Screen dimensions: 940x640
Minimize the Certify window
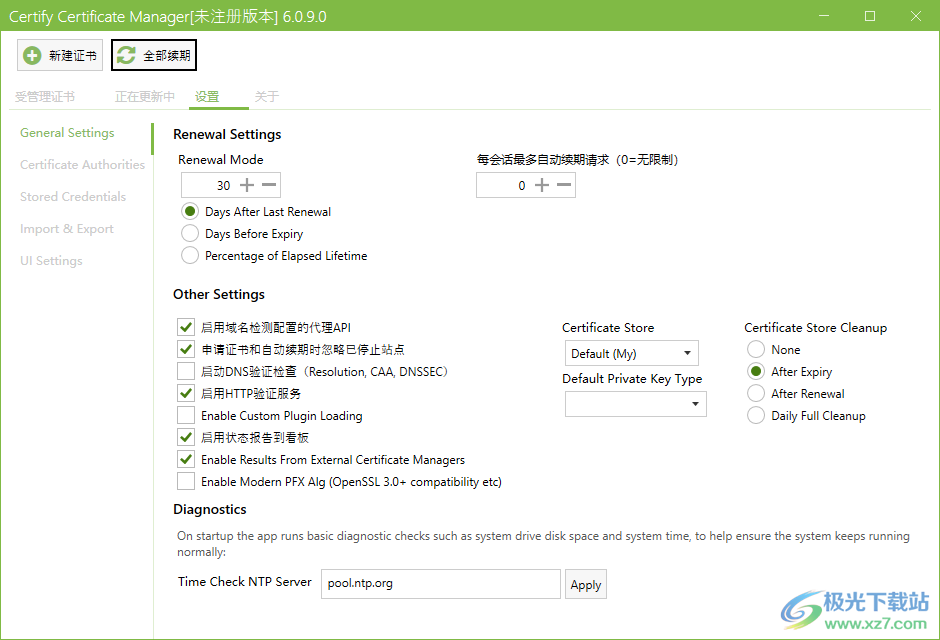point(824,16)
